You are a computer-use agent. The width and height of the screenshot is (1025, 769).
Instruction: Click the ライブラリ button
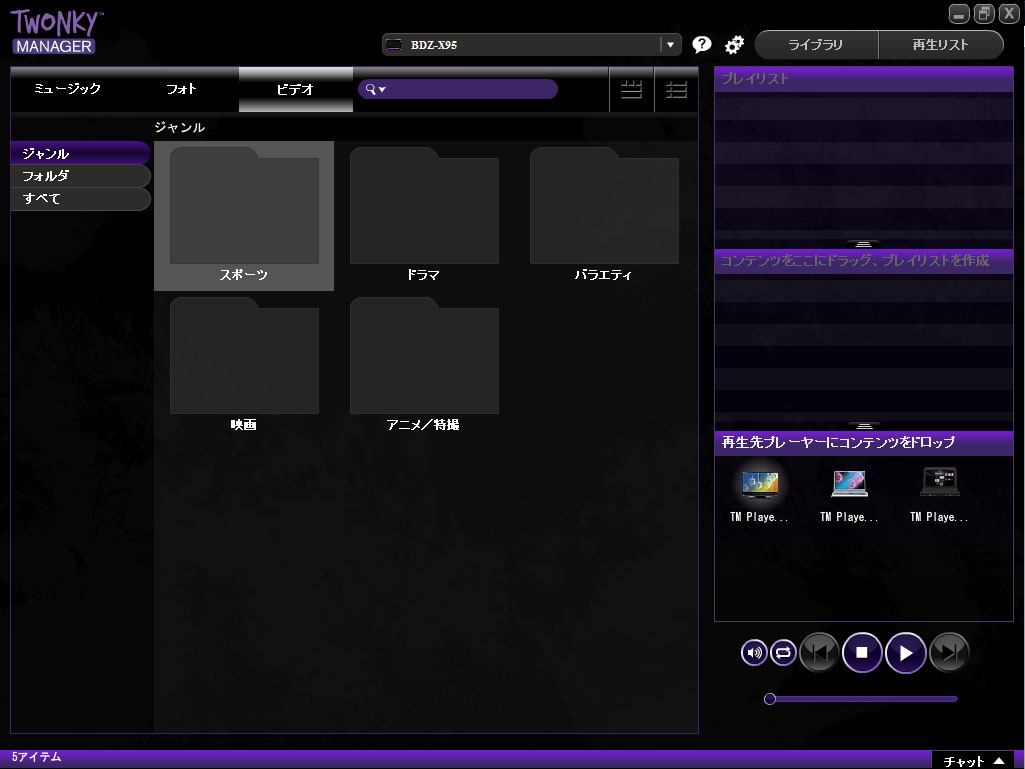click(x=816, y=45)
